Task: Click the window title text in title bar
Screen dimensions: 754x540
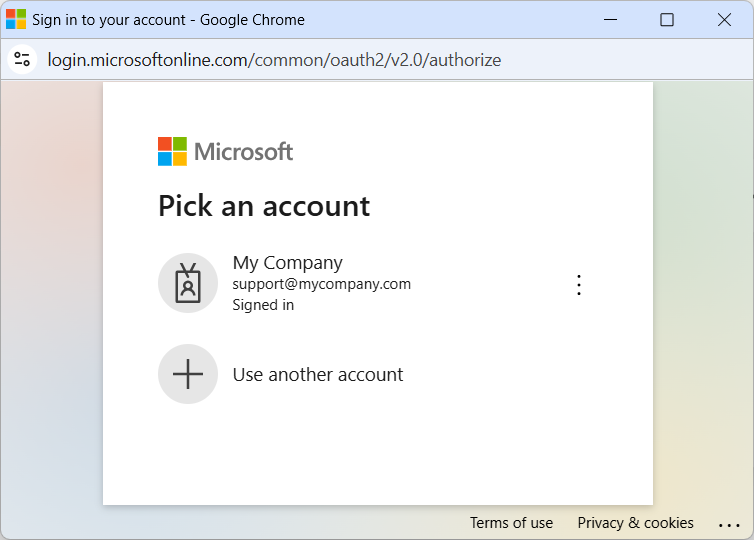Action: pyautogui.click(x=168, y=20)
